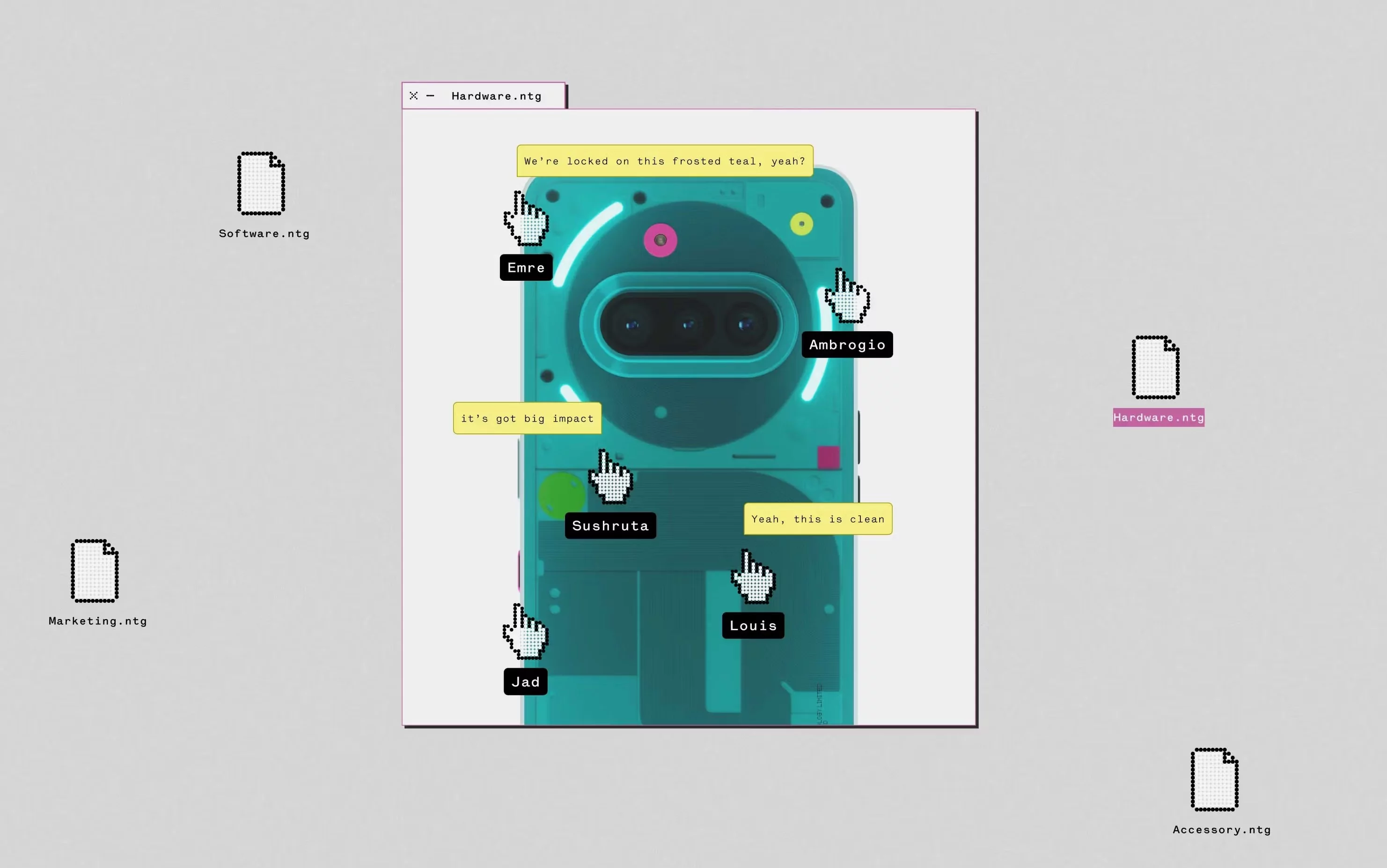Viewport: 1387px width, 868px height.
Task: Click the 'Yeah, this is clean' note
Action: [x=817, y=519]
